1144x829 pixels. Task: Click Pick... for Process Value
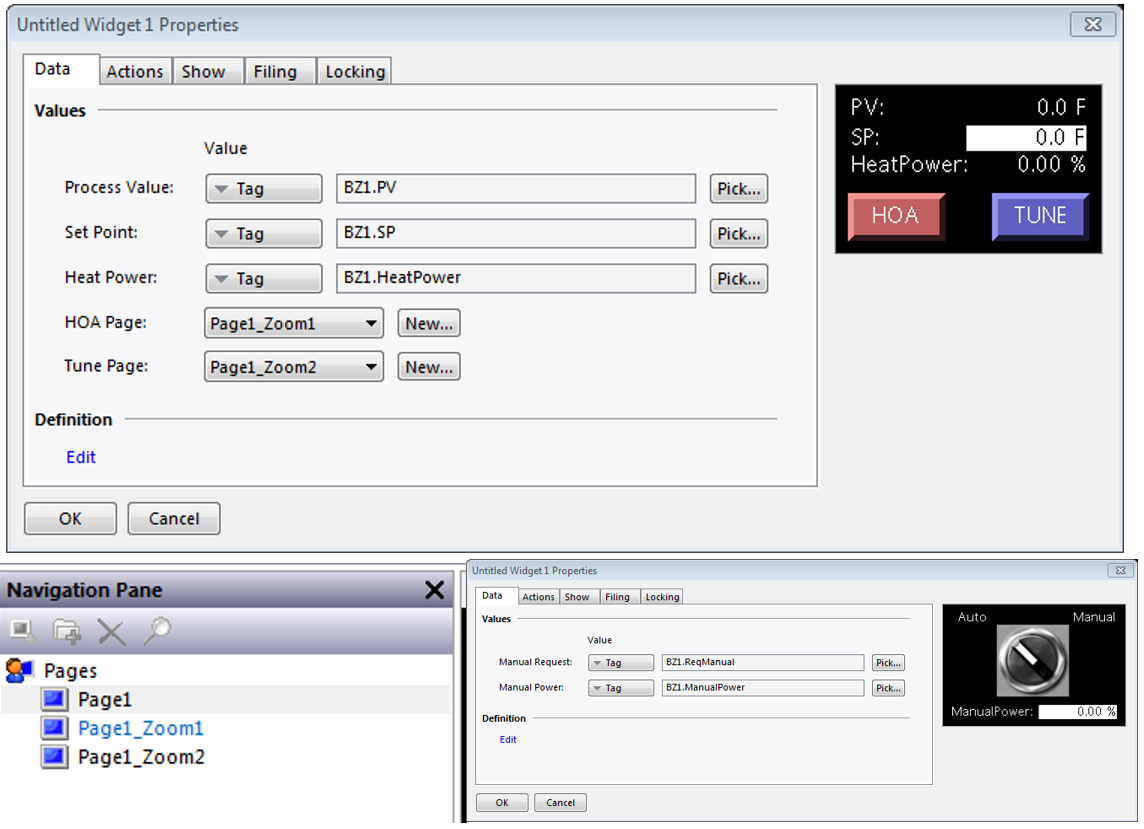point(738,188)
